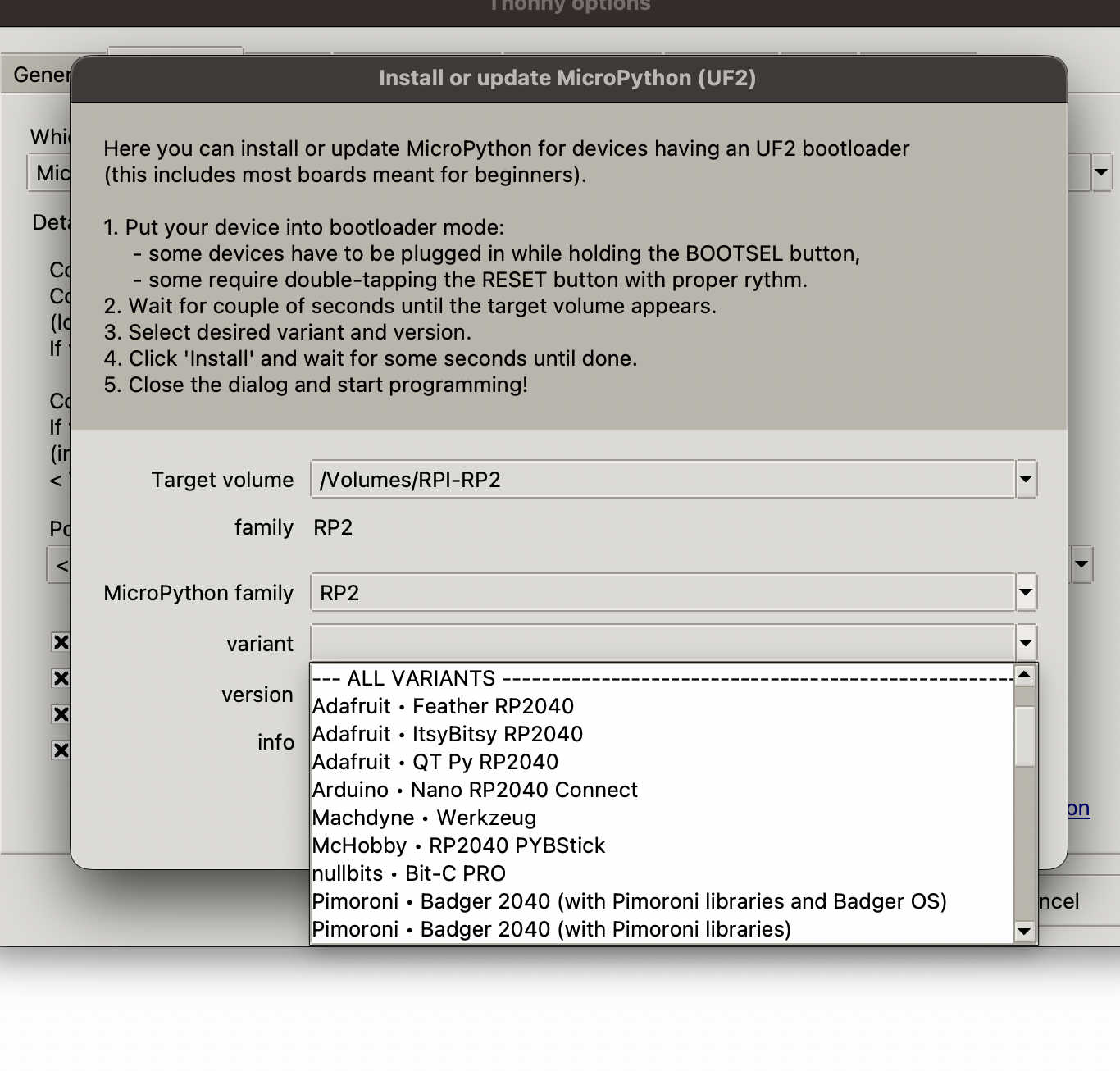Viewport: 1120px width, 1071px height.
Task: Collapse the variant dropdown list
Action: tap(1026, 644)
